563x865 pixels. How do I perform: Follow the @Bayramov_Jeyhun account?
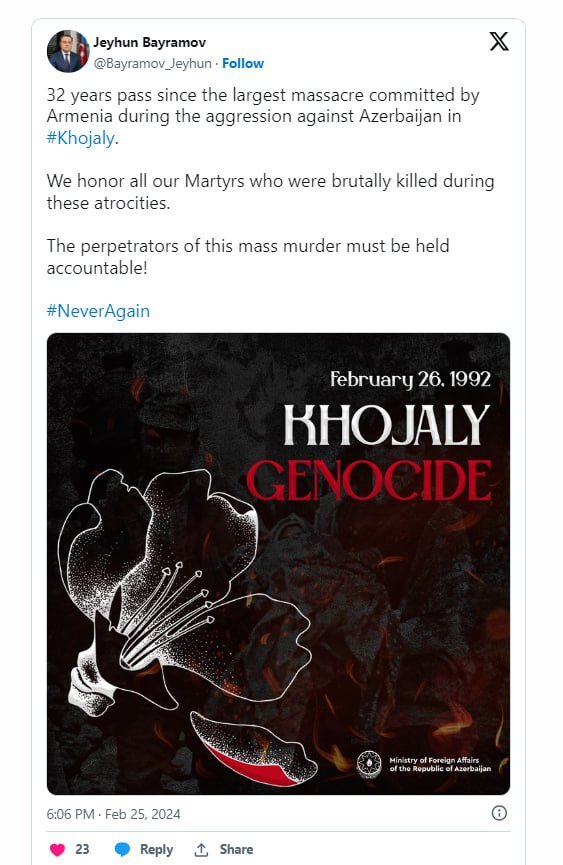(243, 63)
